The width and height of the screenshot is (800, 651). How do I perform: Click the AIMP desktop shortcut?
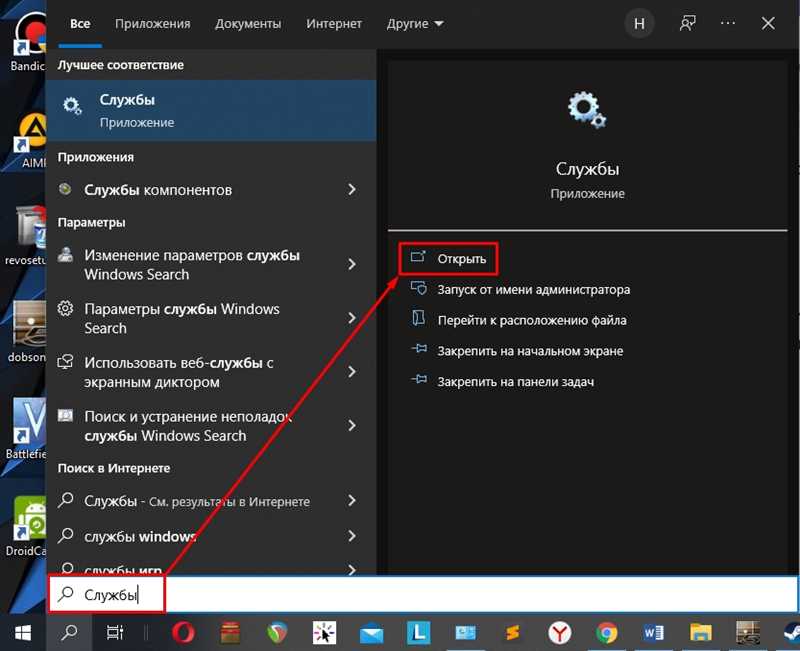pyautogui.click(x=31, y=140)
